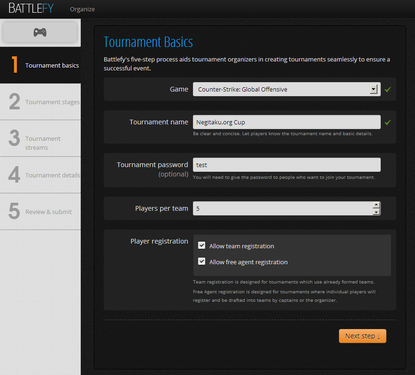Click the Tournament name input field

pos(287,122)
